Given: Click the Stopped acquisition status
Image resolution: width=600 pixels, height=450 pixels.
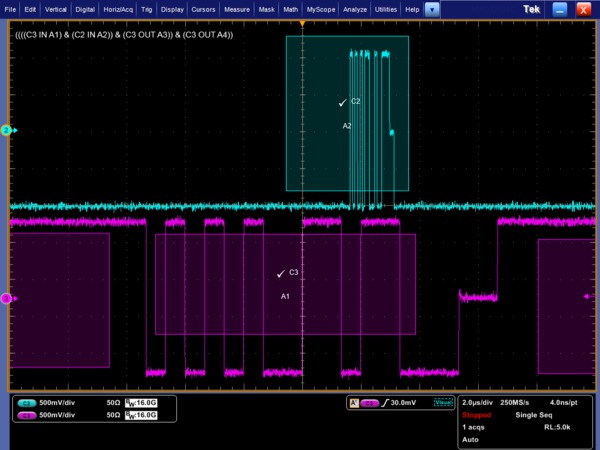Looking at the screenshot, I should pyautogui.click(x=477, y=414).
